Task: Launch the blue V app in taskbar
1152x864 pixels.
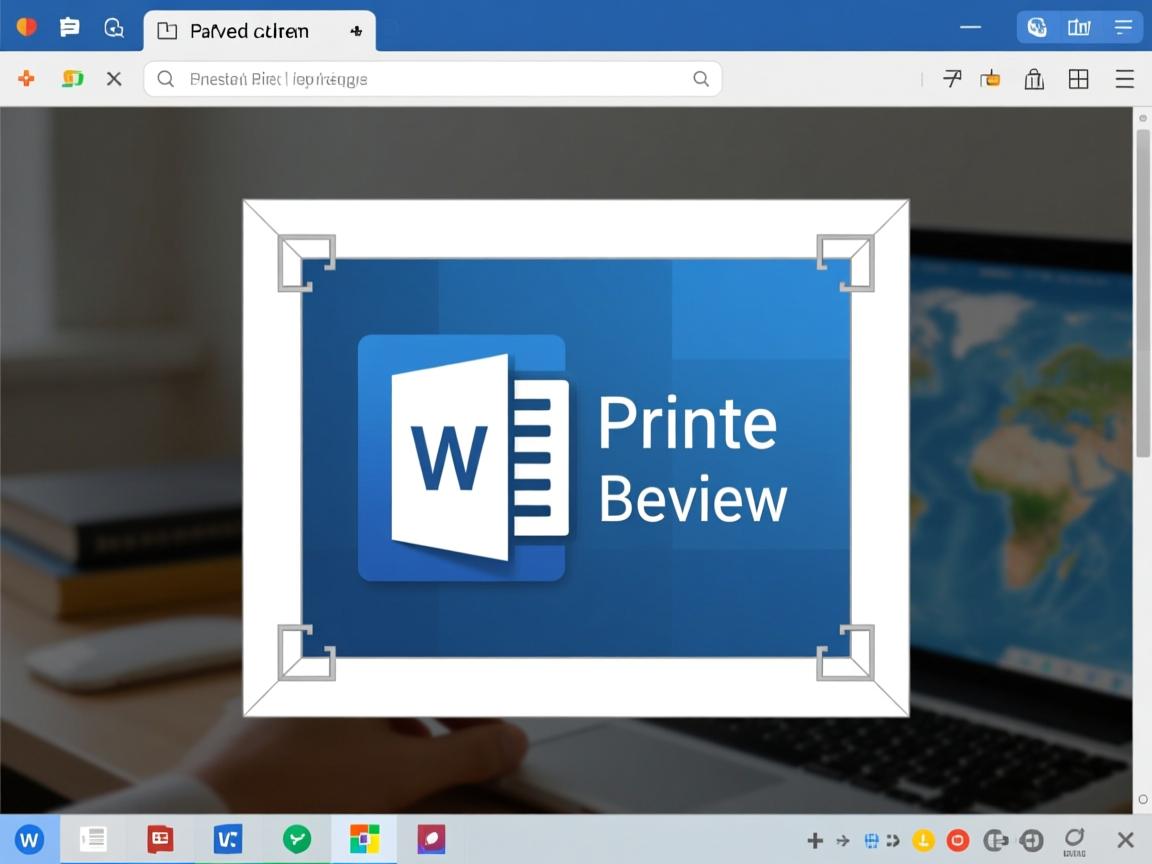Action: click(x=228, y=840)
